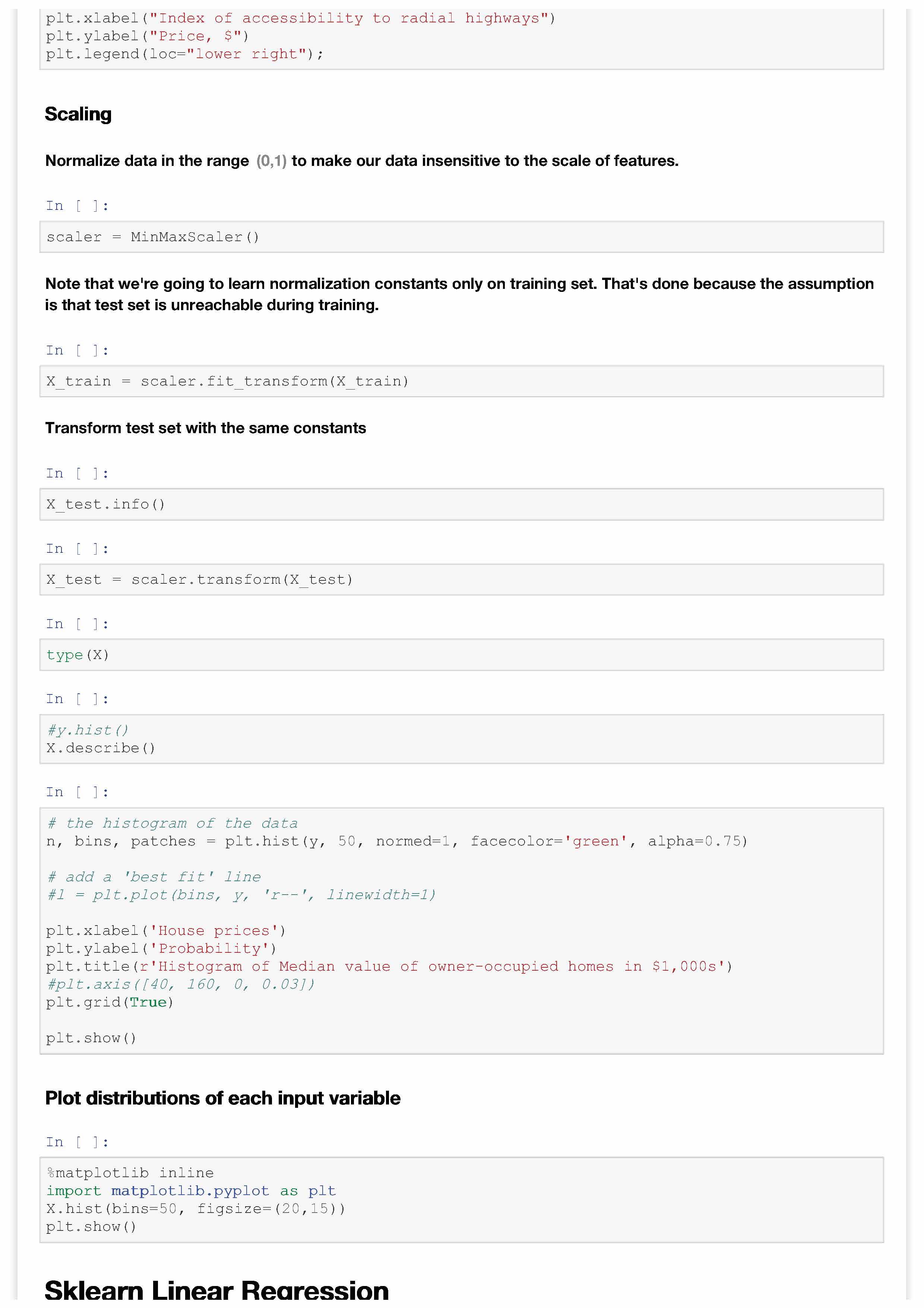Click the scaler.fit_transform(X_train) code cell
This screenshot has height=1308, width=924.
[461, 381]
